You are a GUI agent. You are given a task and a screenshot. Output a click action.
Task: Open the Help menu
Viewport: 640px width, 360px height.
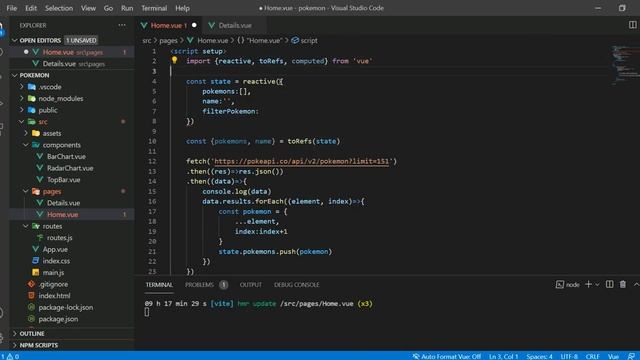click(182, 8)
